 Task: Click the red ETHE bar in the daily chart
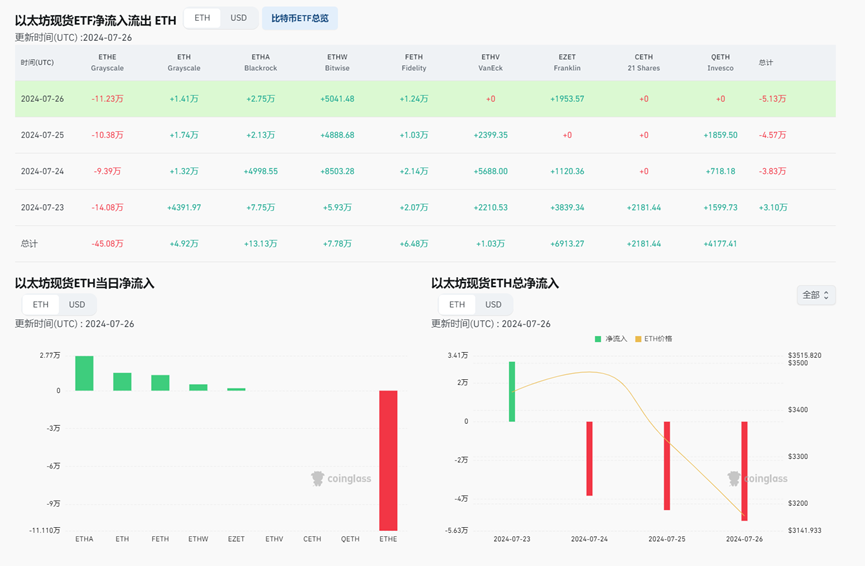coord(388,460)
